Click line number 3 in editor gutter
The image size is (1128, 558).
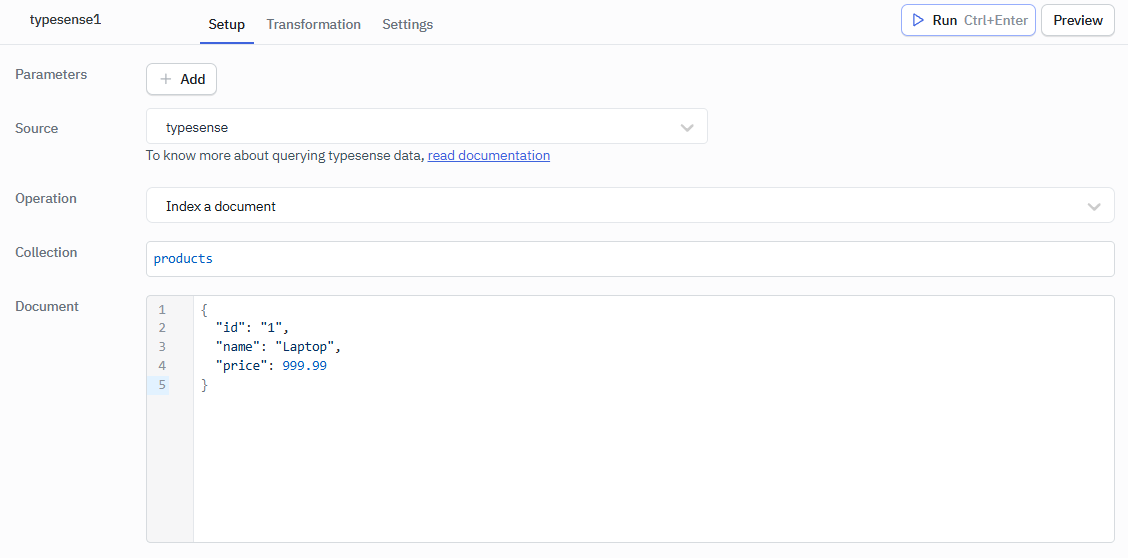162,347
